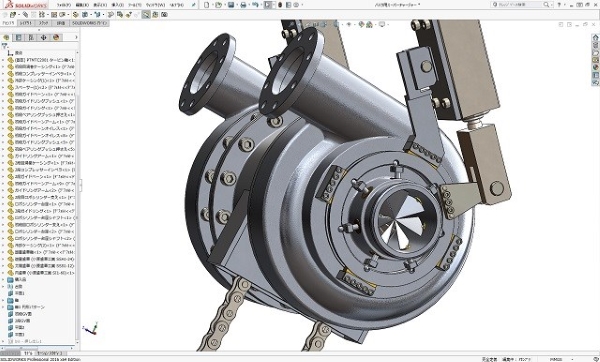Expand the circular pattern feature in tree

(3, 307)
